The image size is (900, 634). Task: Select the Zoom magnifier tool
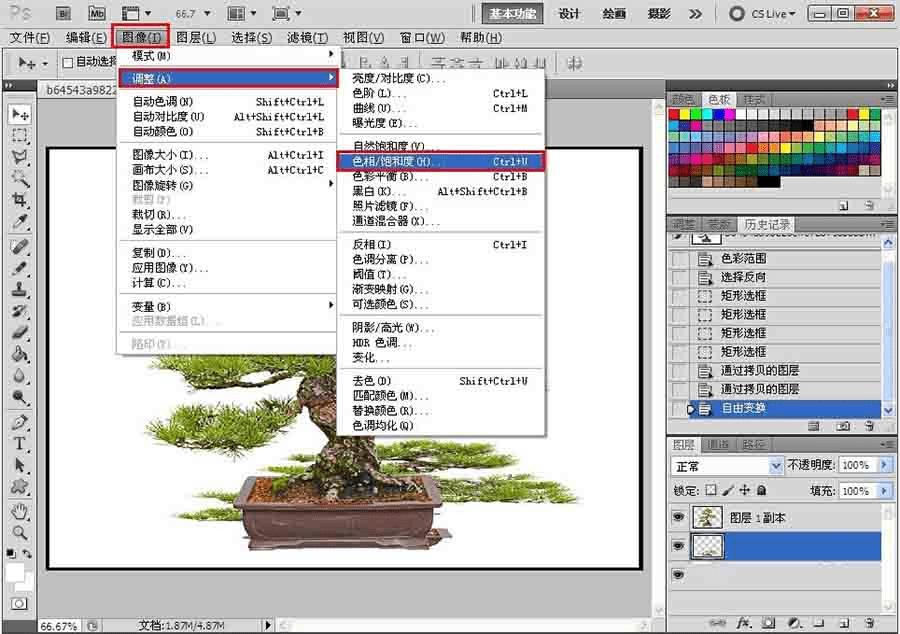[19, 533]
